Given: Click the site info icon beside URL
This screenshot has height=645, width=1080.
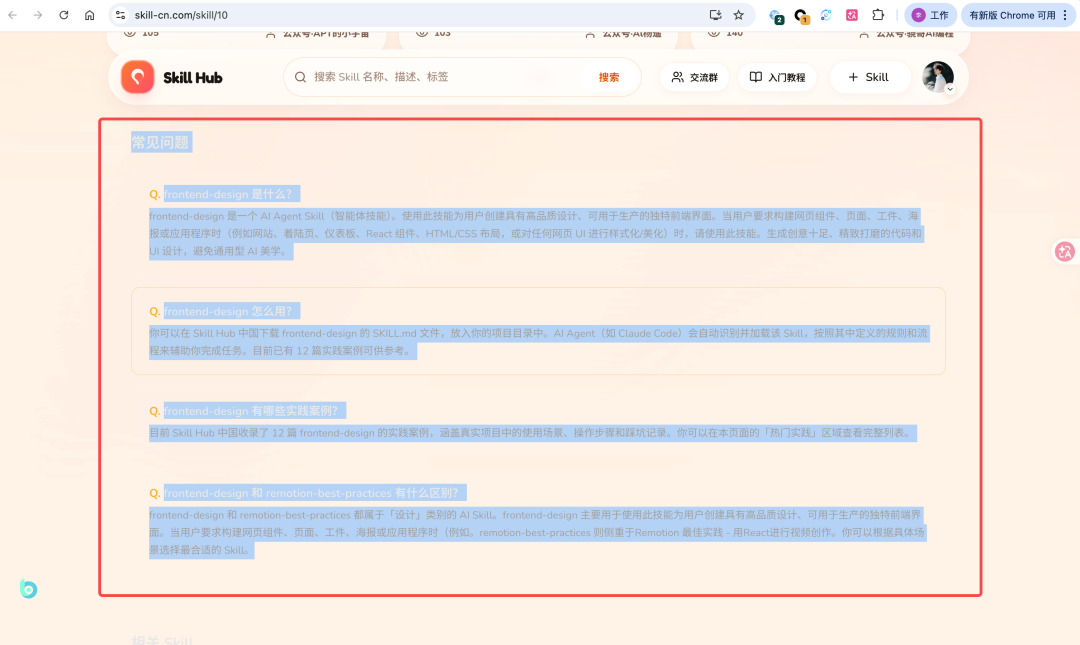Looking at the screenshot, I should click(120, 15).
